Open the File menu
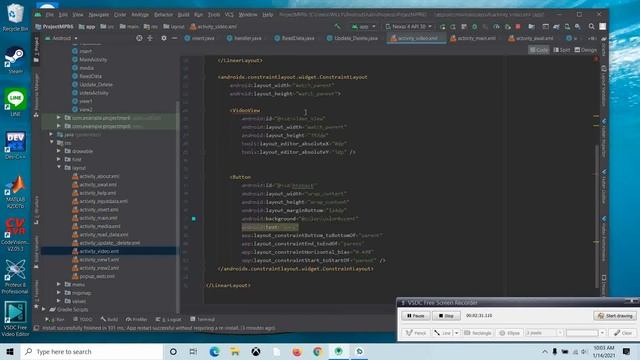640x360 pixels. [49, 15]
